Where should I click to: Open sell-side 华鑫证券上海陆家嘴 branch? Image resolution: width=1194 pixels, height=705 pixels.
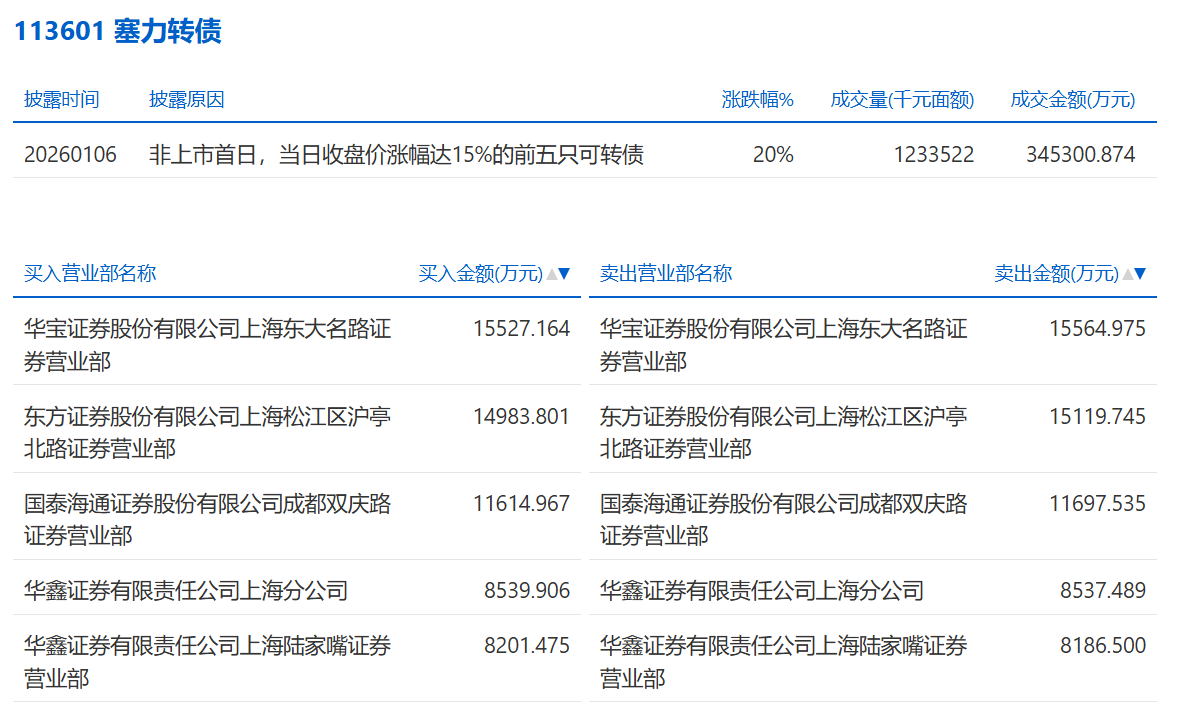783,662
